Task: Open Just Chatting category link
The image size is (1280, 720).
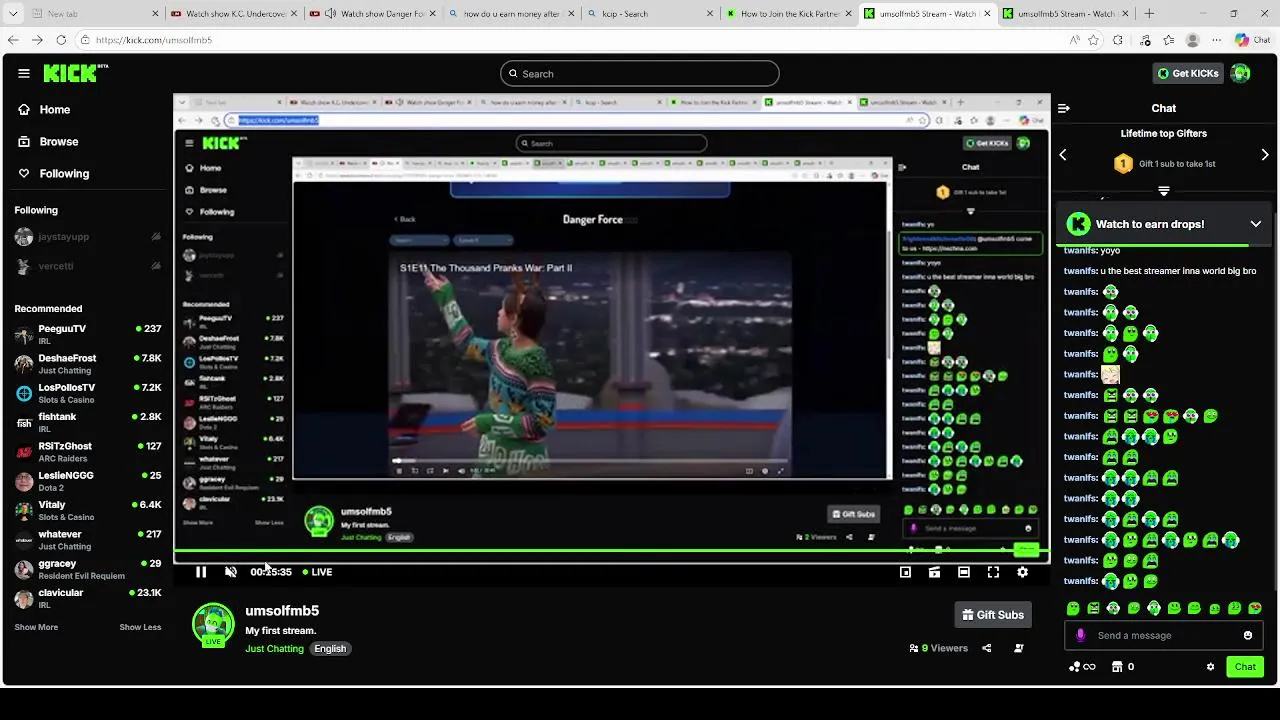Action: [274, 649]
